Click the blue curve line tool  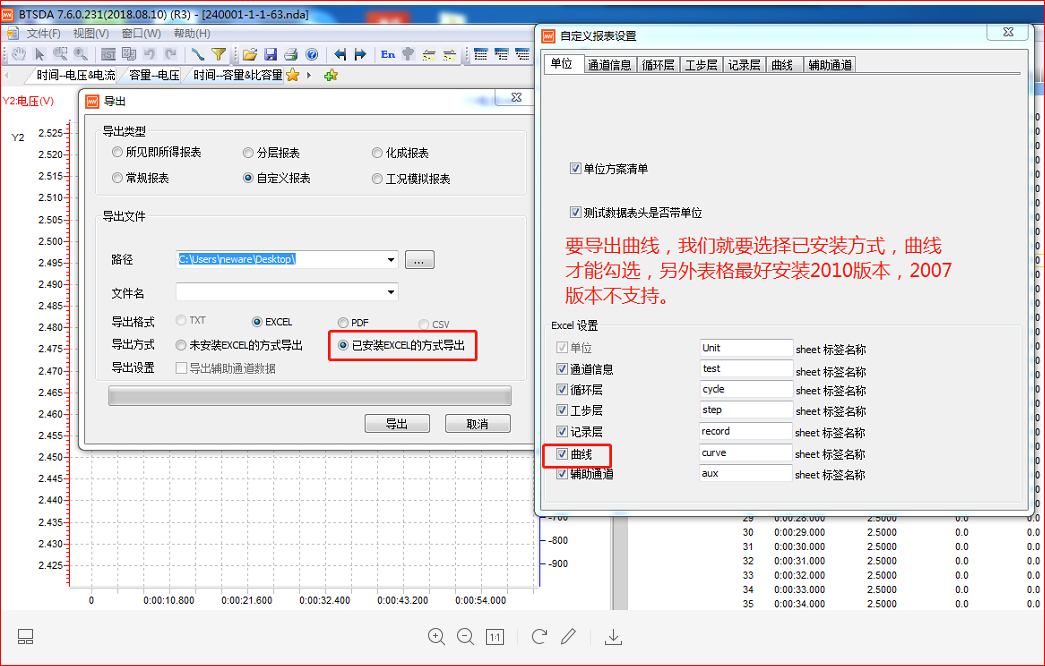tap(198, 54)
